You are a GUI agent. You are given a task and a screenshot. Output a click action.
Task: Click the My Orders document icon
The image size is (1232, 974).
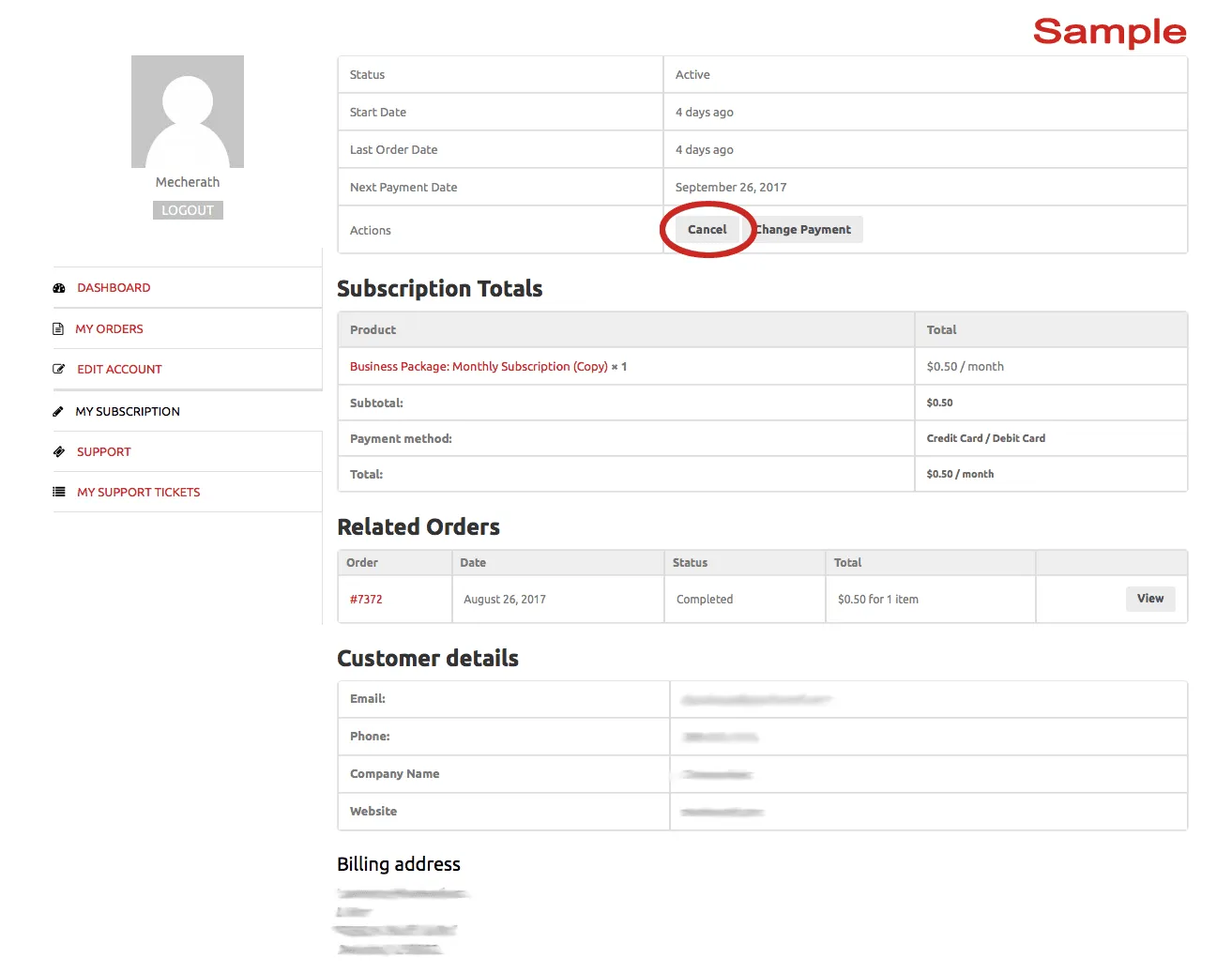(58, 329)
